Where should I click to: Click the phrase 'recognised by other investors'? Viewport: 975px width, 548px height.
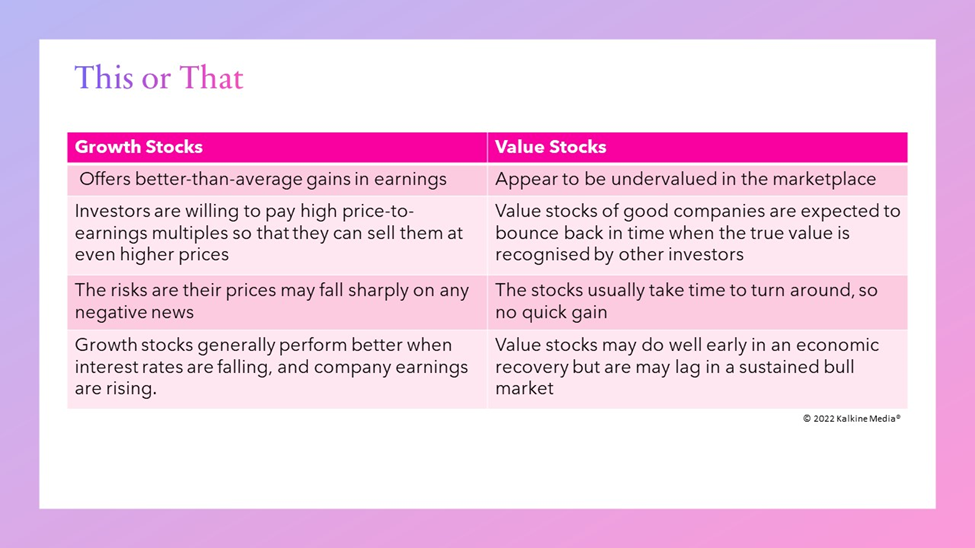point(619,254)
